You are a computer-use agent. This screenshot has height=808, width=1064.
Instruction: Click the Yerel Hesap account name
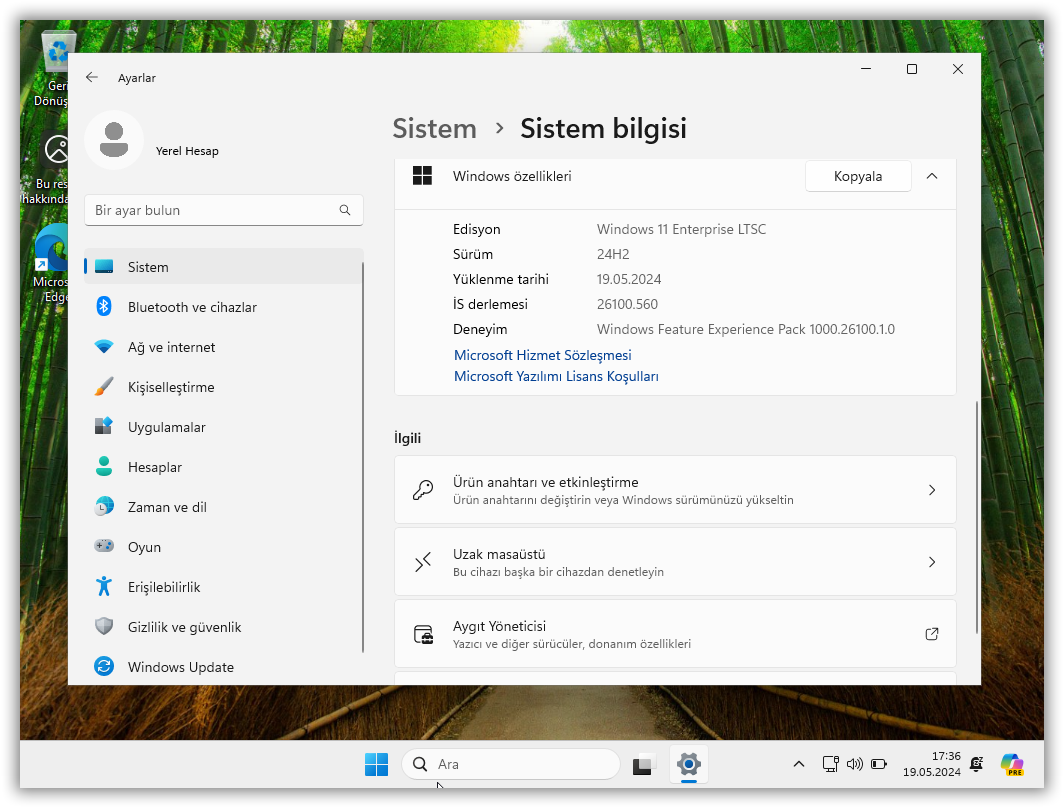pos(187,151)
